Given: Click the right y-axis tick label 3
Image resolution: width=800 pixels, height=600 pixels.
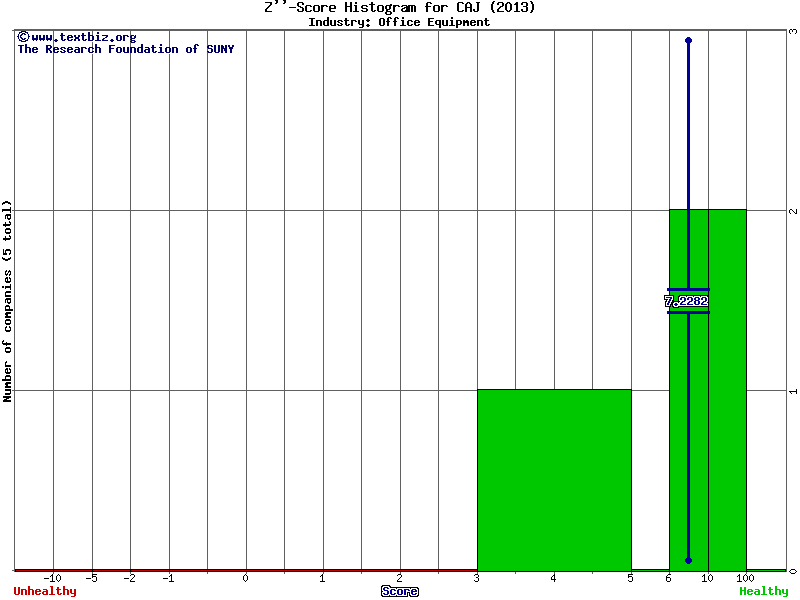Looking at the screenshot, I should [x=793, y=31].
